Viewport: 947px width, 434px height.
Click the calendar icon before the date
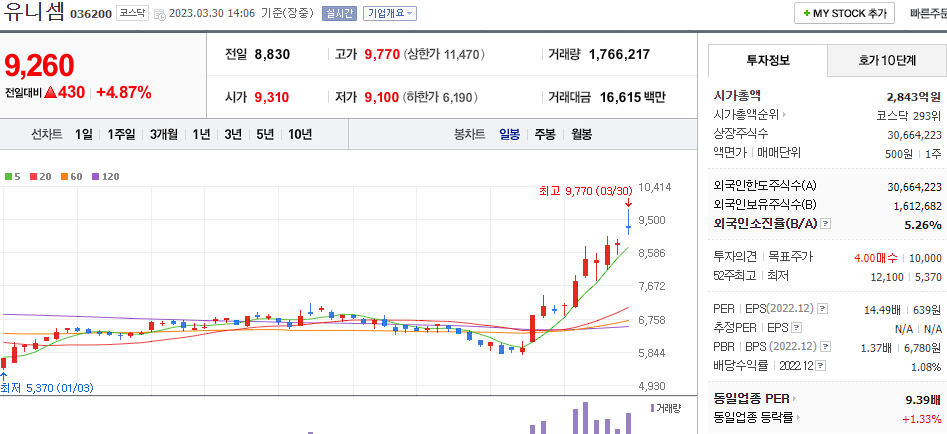pos(160,14)
